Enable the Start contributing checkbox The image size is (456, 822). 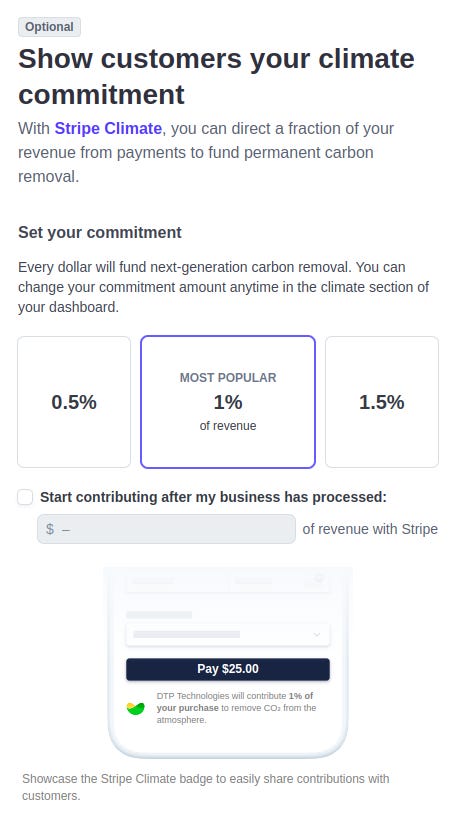pyautogui.click(x=25, y=497)
